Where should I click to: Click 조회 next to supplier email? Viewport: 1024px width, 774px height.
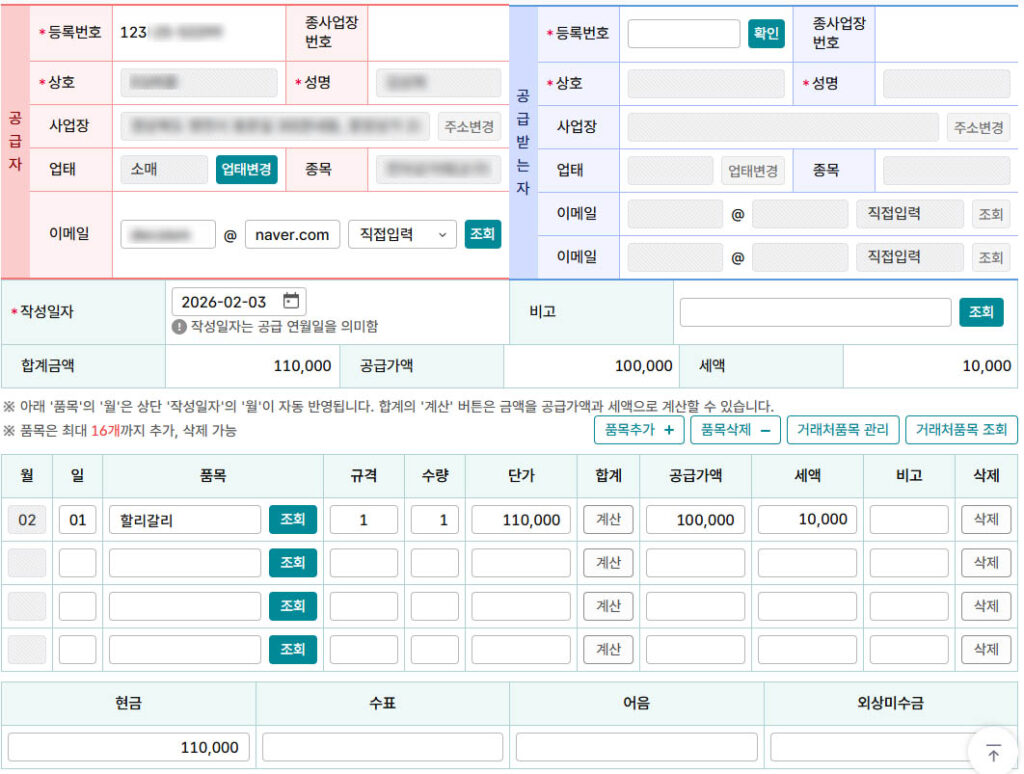tap(482, 234)
